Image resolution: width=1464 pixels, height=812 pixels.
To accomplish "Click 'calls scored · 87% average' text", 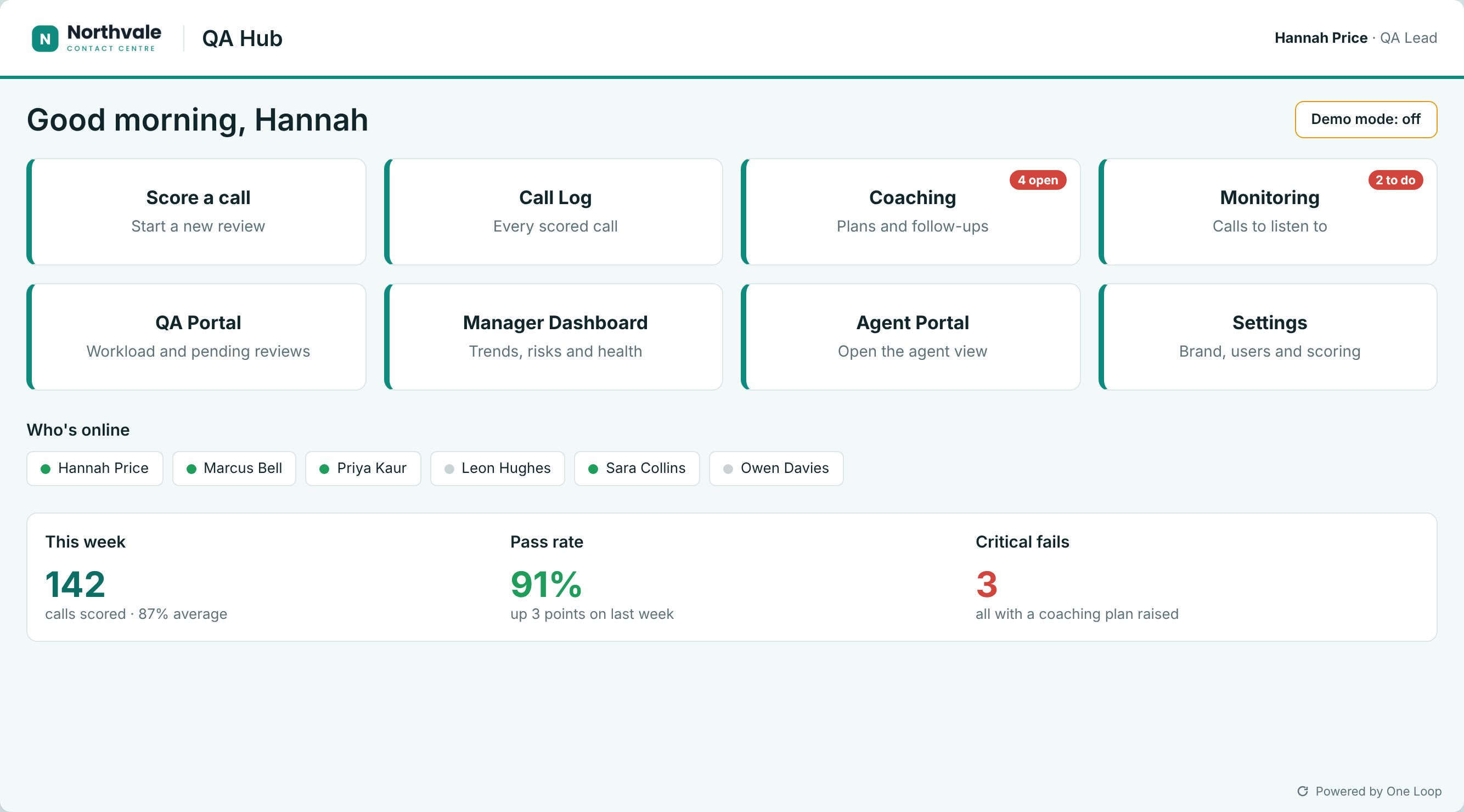I will tap(137, 614).
